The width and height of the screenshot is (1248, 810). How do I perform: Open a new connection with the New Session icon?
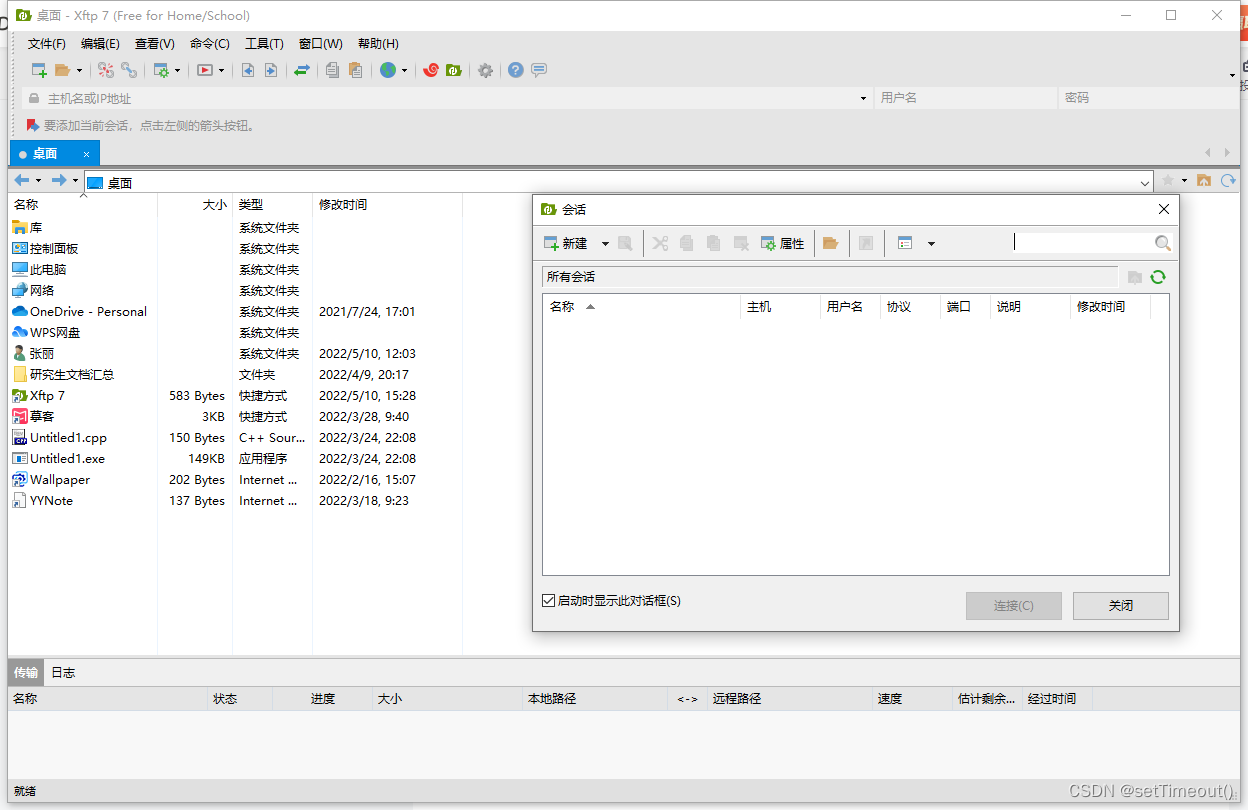[40, 70]
